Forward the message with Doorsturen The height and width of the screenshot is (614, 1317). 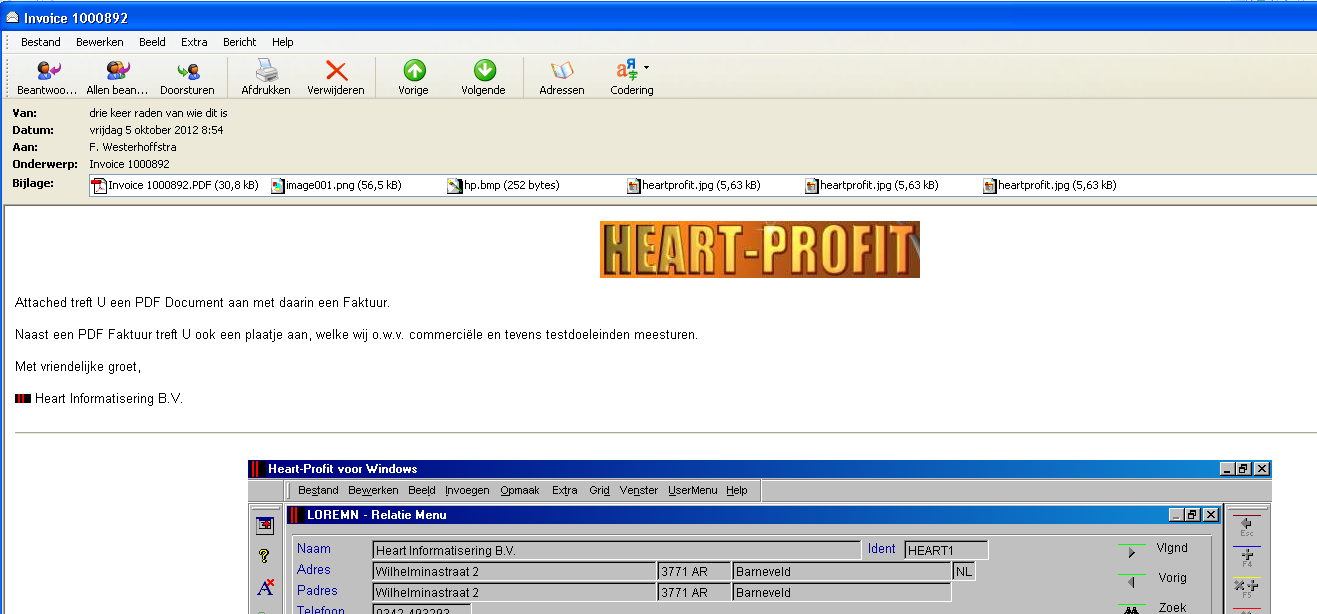point(187,78)
